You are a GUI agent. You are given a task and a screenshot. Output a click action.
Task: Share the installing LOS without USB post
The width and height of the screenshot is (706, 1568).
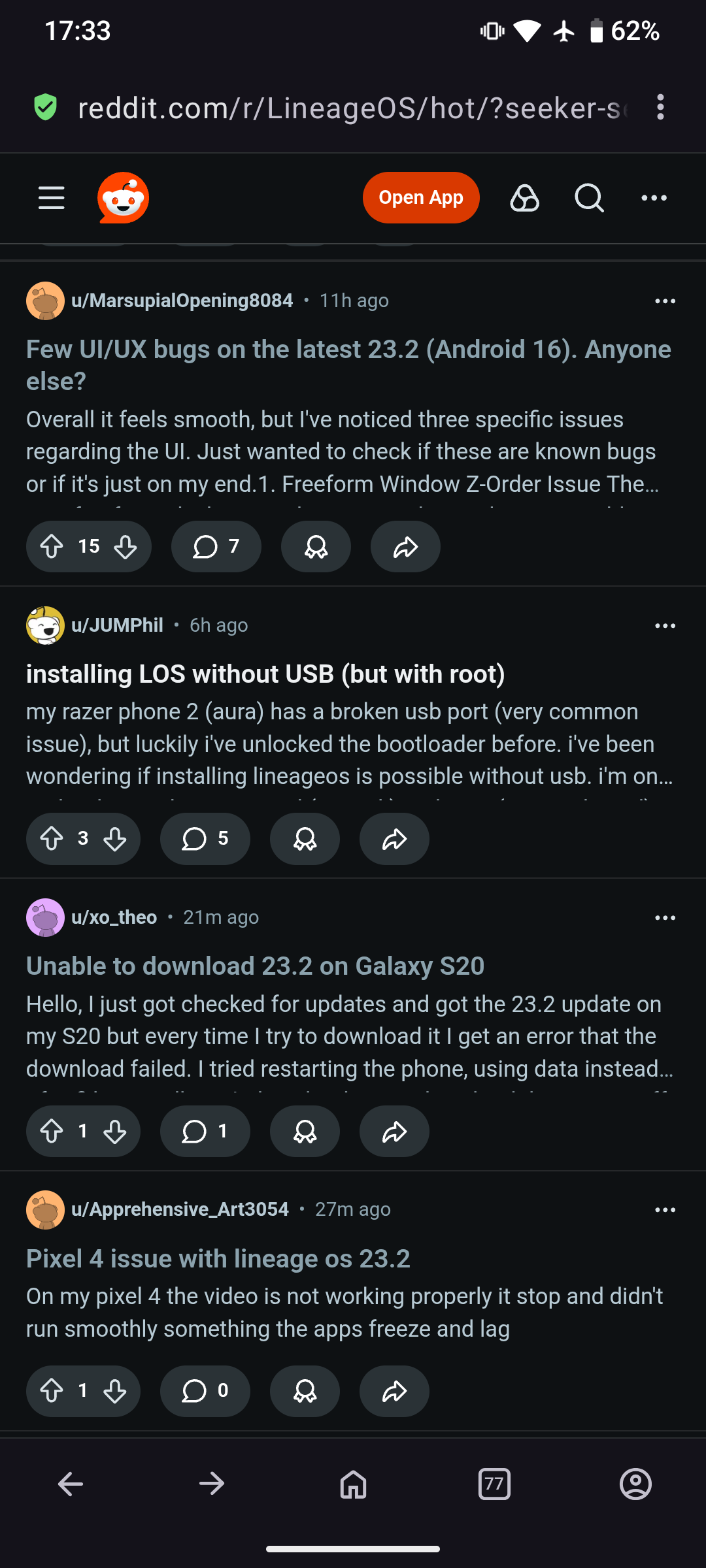394,839
